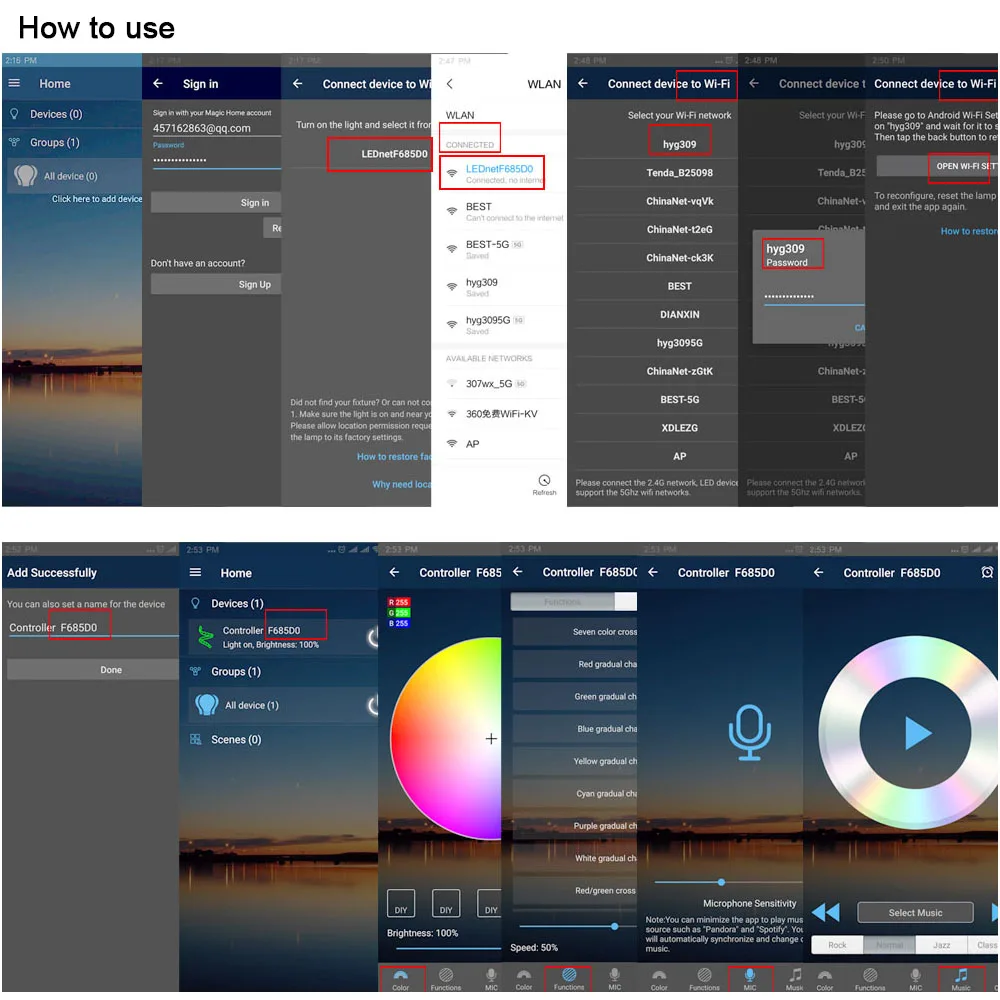This screenshot has height=1000, width=1000.
Task: Skip to previous track with rewind arrows
Action: click(x=827, y=912)
